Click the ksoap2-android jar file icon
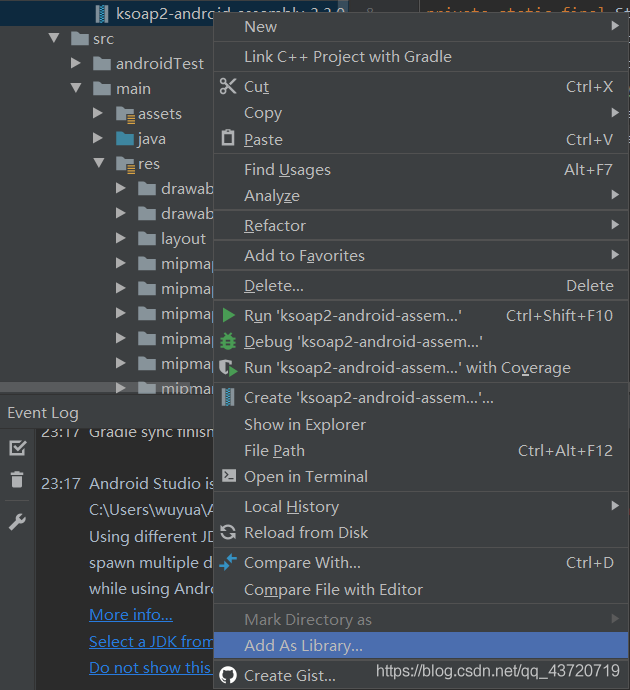630x690 pixels. [102, 14]
